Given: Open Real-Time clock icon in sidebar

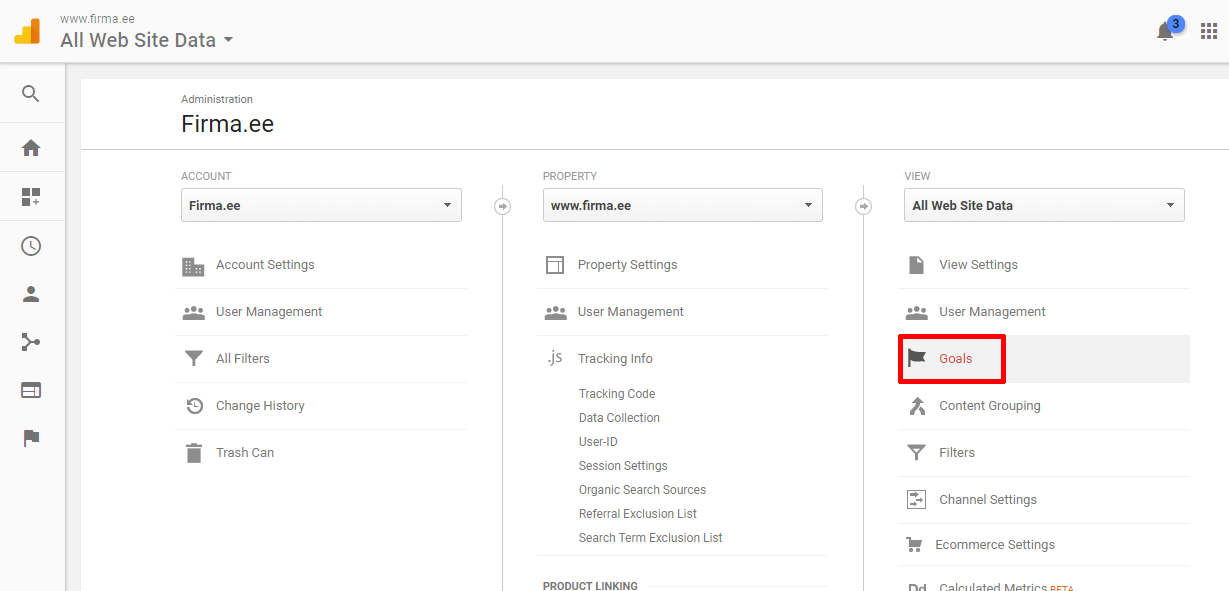Looking at the screenshot, I should [x=31, y=246].
